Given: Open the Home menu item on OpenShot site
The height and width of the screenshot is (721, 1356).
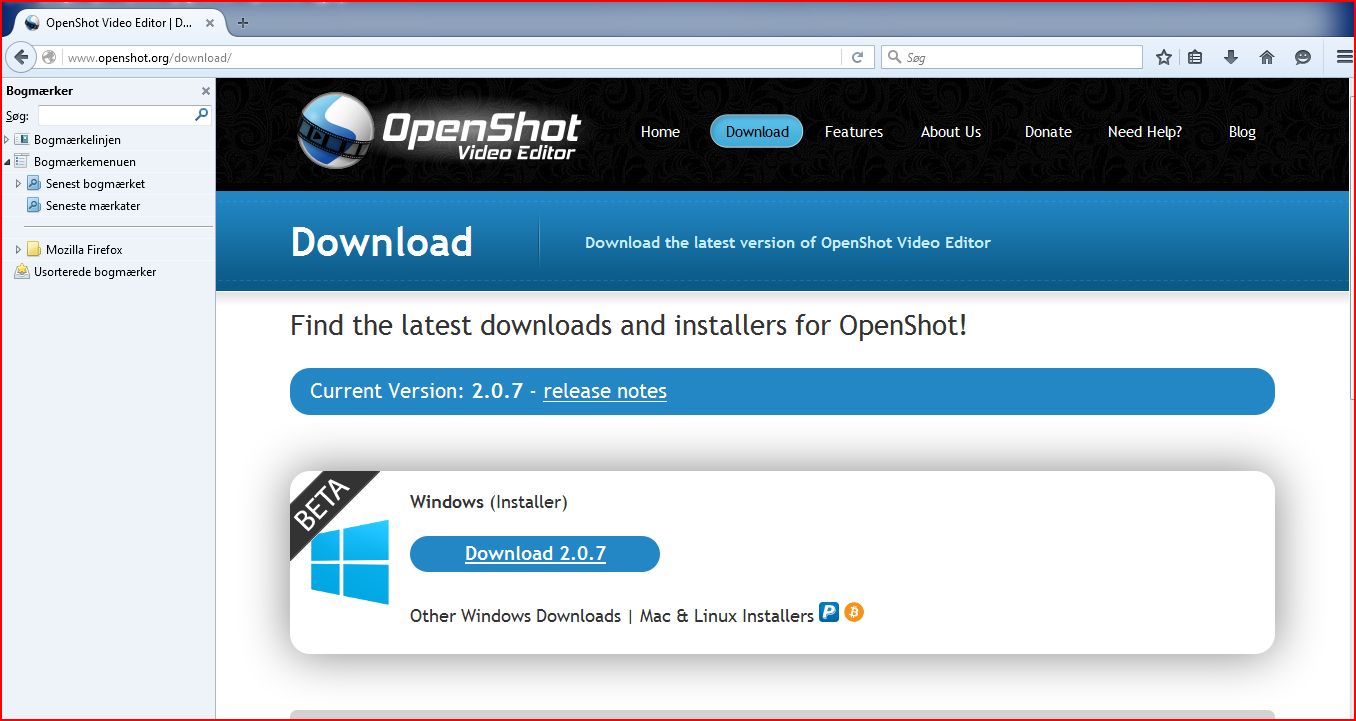Looking at the screenshot, I should [x=660, y=132].
